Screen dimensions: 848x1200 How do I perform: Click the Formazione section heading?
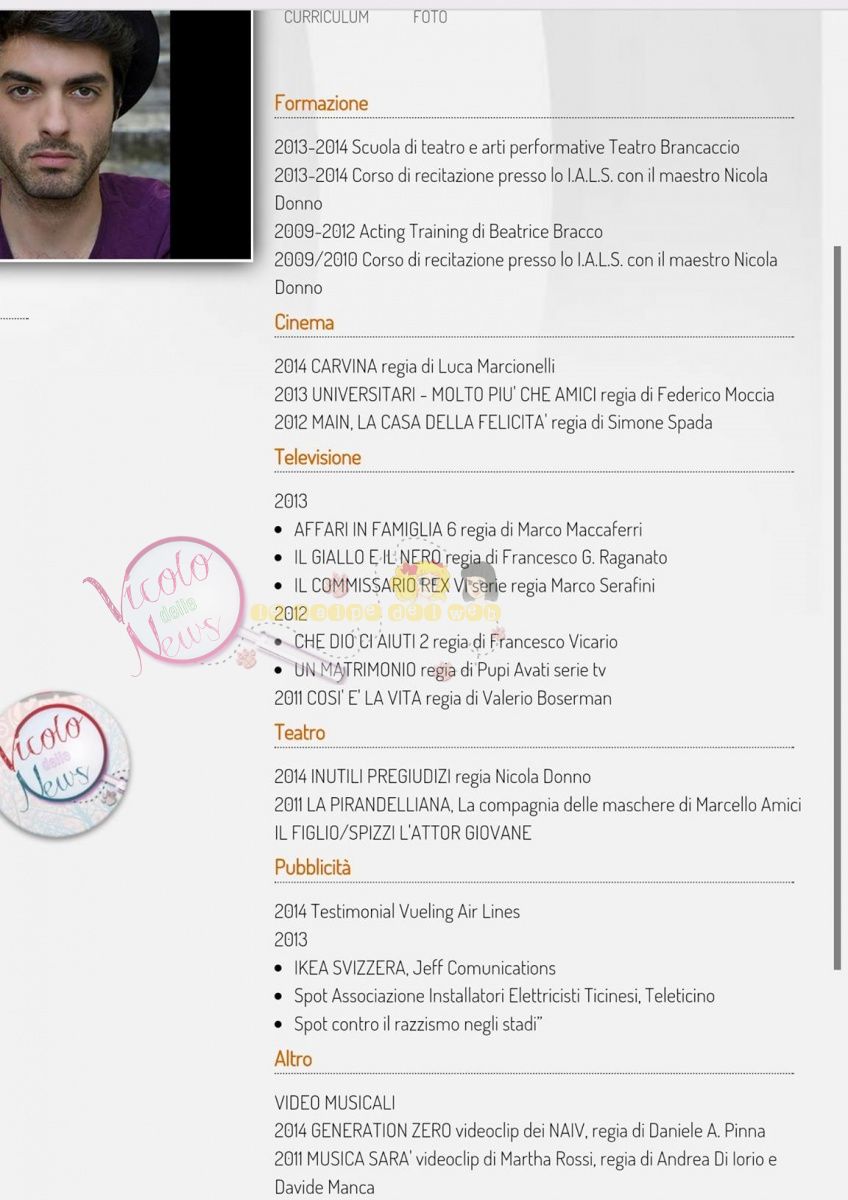[x=321, y=103]
